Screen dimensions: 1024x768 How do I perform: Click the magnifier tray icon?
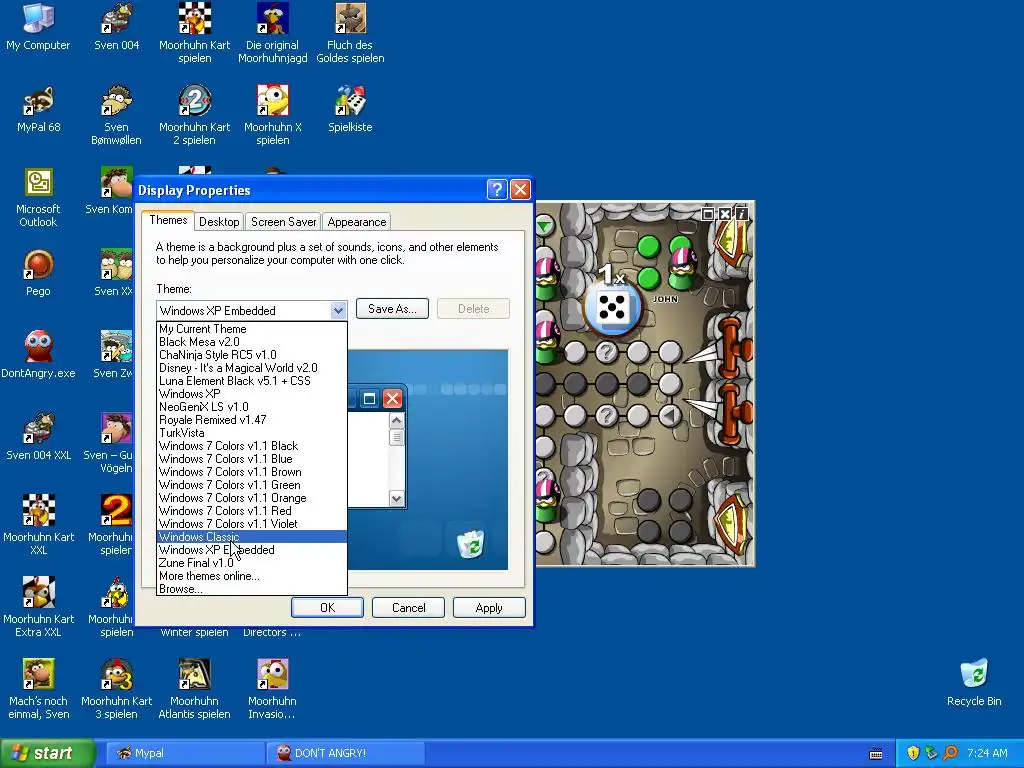(x=950, y=753)
